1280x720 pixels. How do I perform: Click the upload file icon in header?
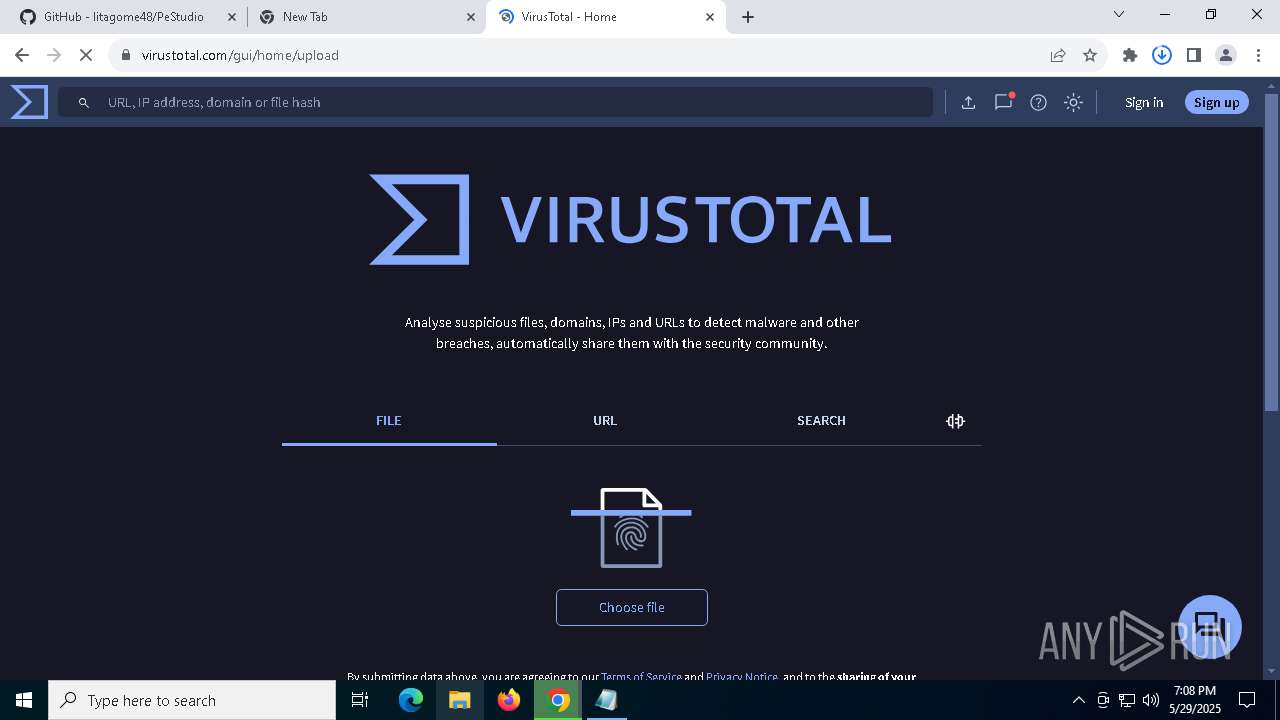[x=968, y=102]
